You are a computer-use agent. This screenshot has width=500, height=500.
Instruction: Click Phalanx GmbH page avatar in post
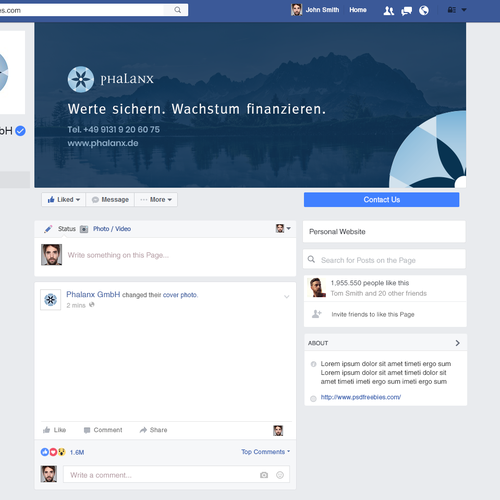pyautogui.click(x=51, y=300)
